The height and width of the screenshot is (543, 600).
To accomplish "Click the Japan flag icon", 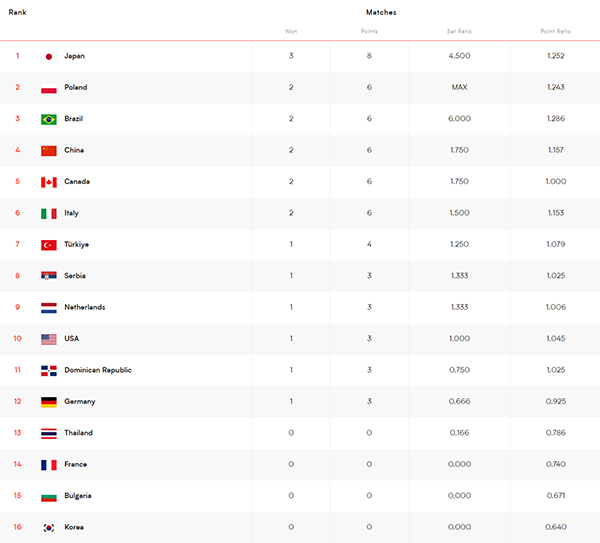I will tap(49, 56).
